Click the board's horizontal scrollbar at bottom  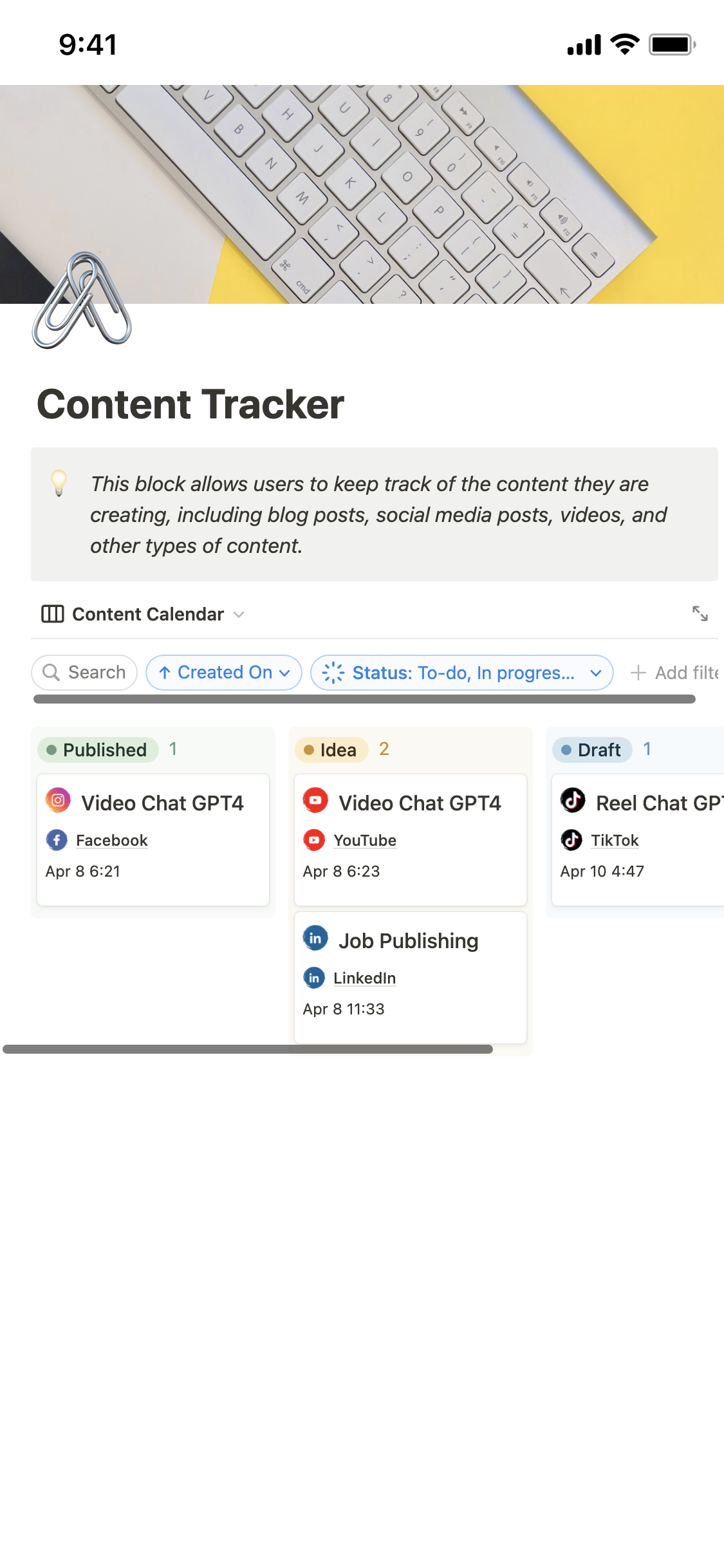click(x=248, y=1049)
